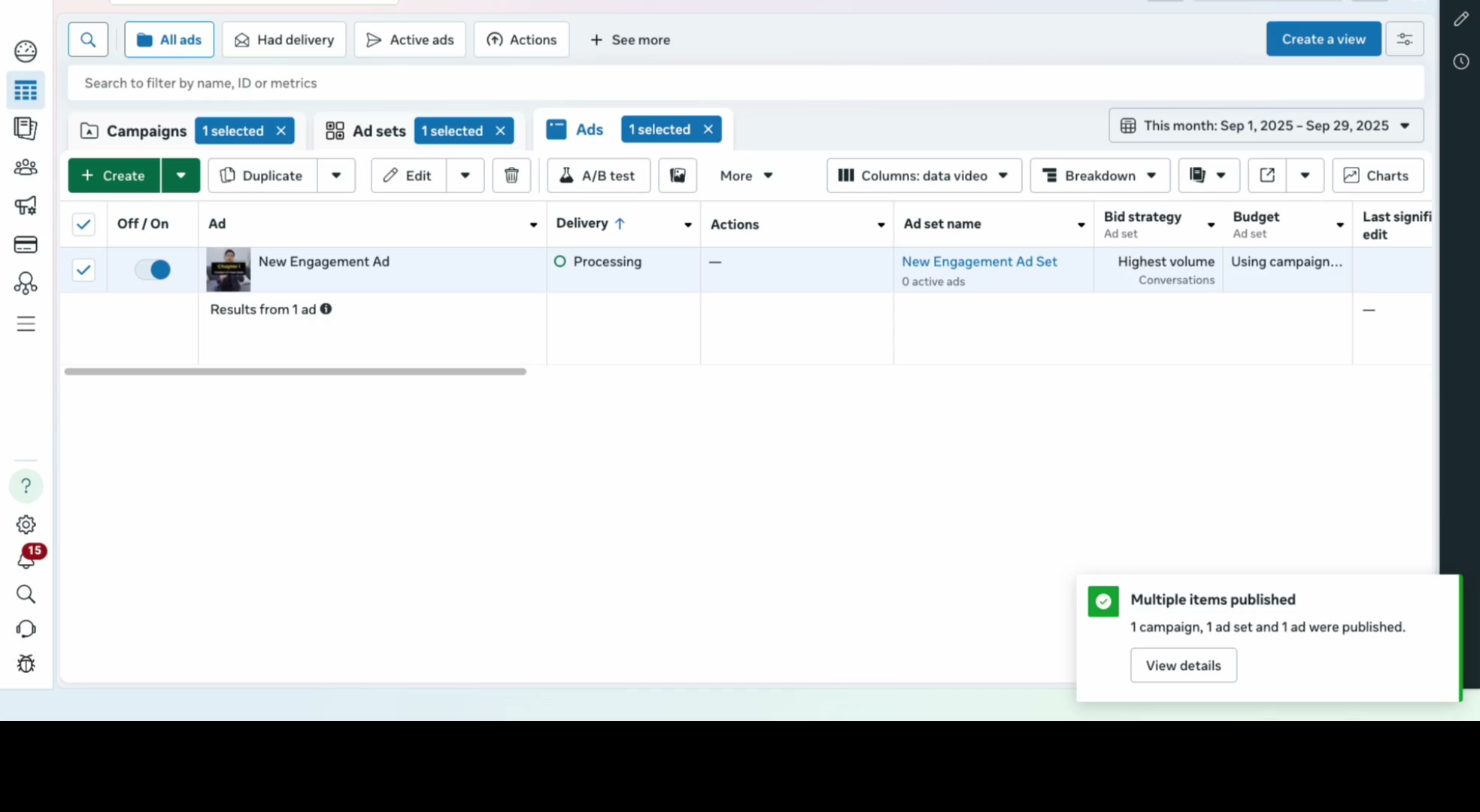Click the horizontal scrollbar under the table
This screenshot has height=812, width=1480.
point(295,371)
